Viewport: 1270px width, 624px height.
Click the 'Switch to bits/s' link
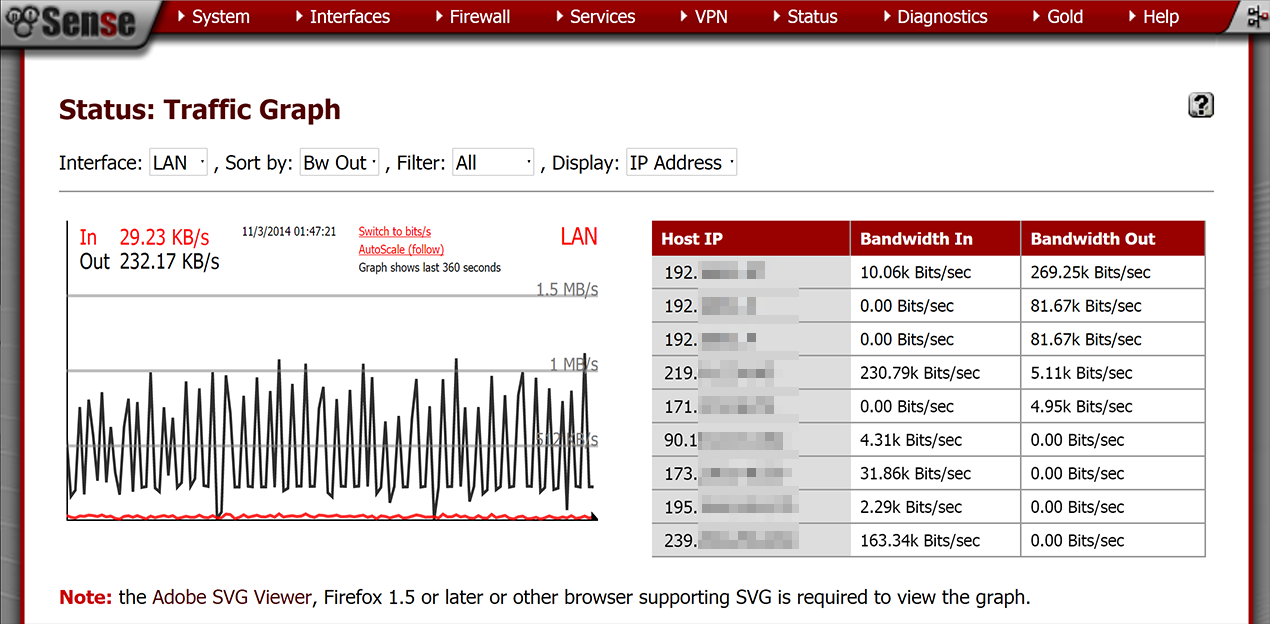tap(395, 232)
